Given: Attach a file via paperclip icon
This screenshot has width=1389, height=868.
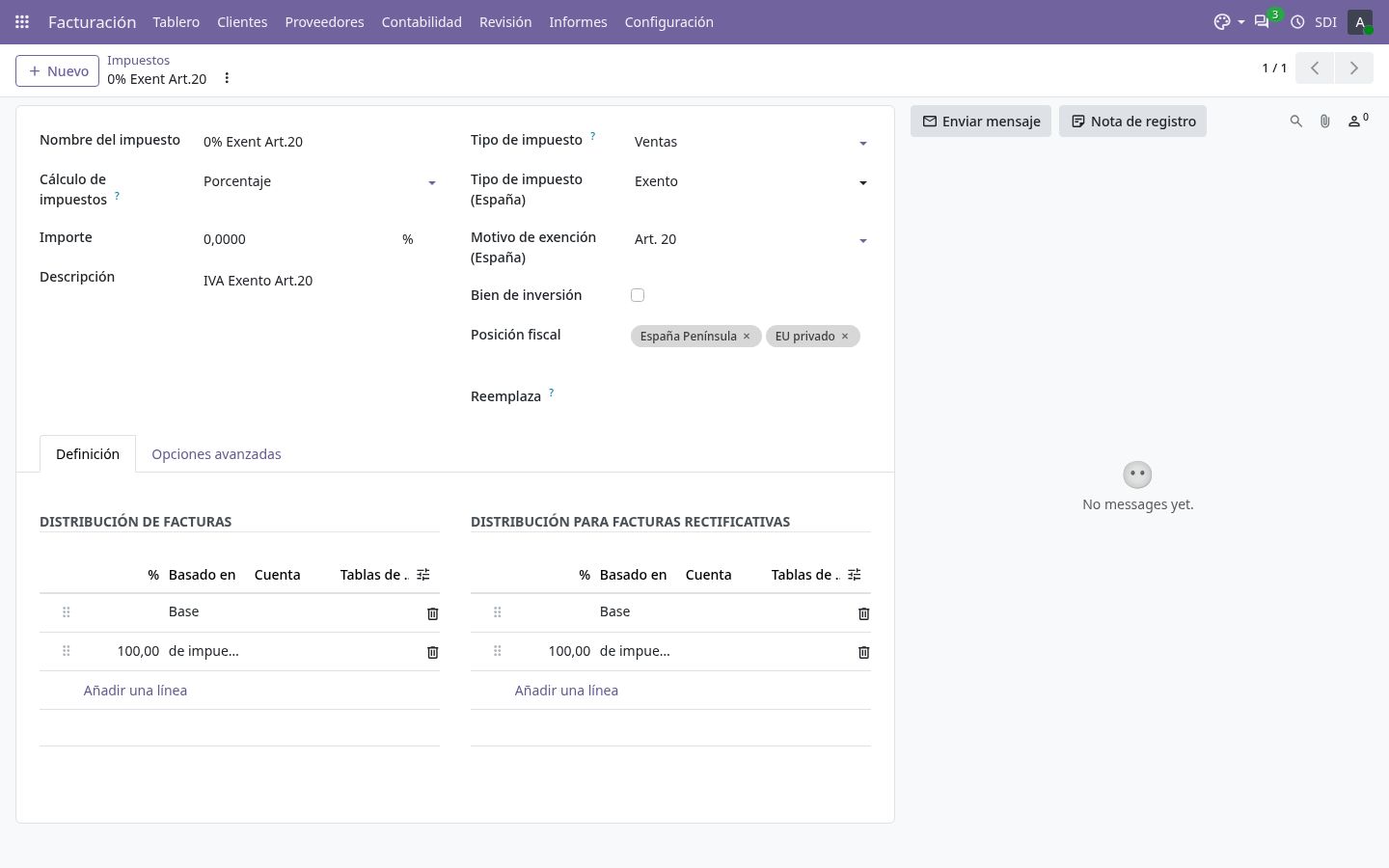Looking at the screenshot, I should (x=1325, y=122).
